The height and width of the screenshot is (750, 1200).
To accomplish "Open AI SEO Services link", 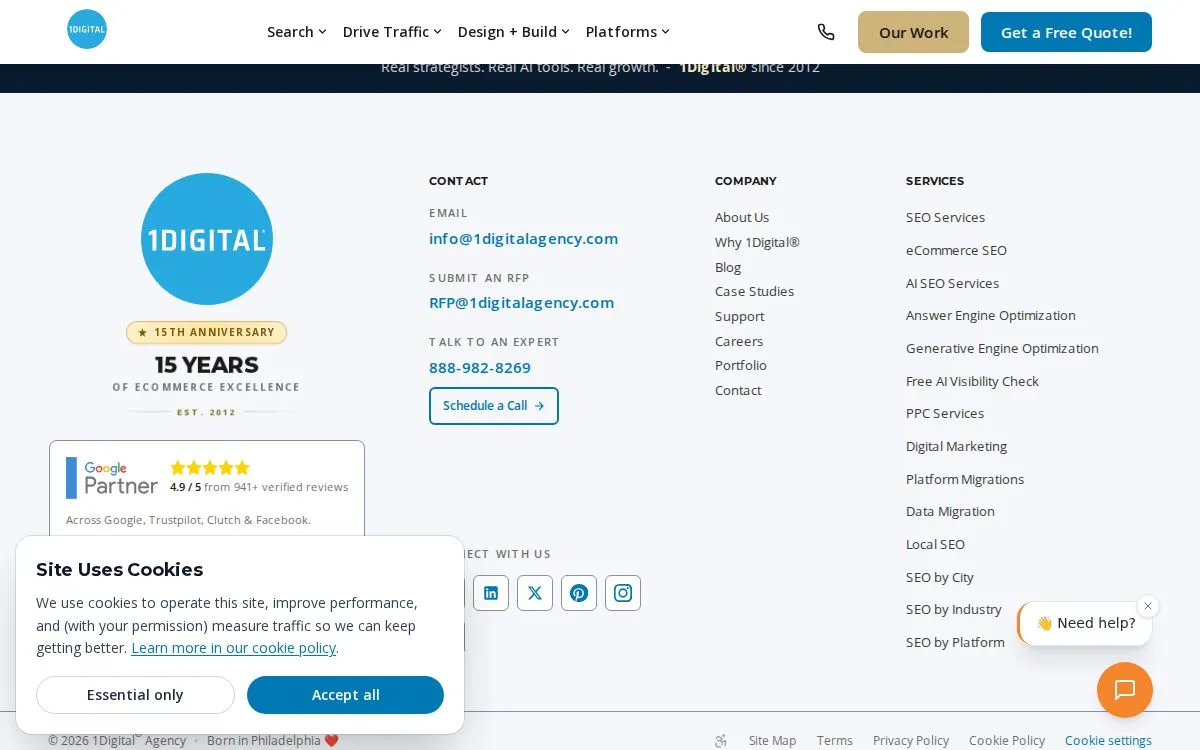I will (953, 284).
